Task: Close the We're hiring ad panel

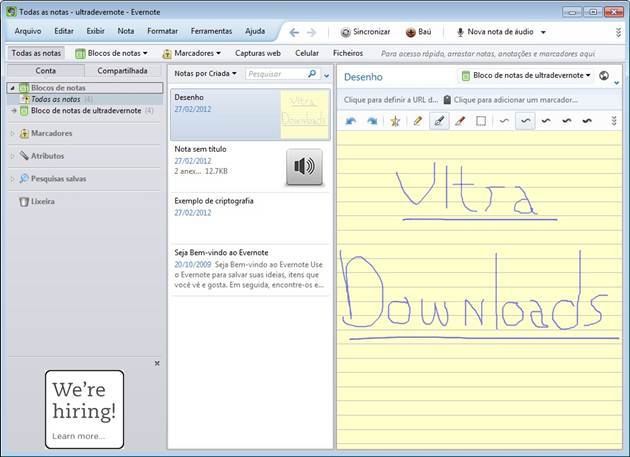Action: pyautogui.click(x=157, y=363)
